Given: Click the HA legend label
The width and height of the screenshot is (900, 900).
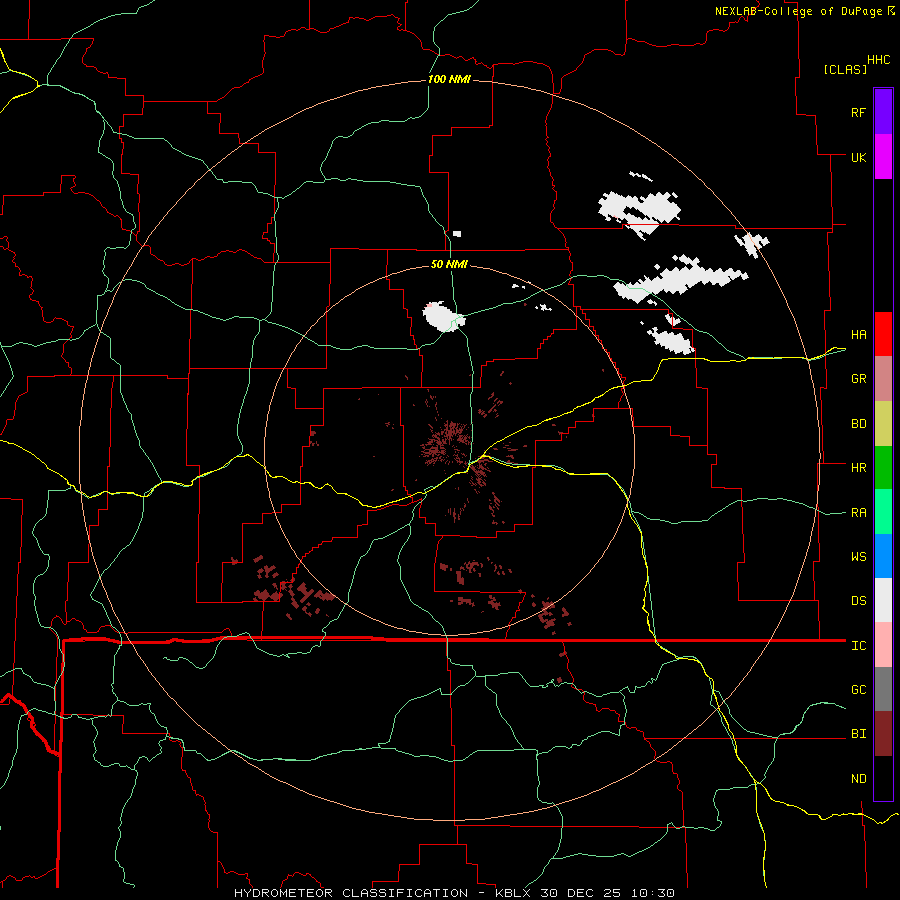Looking at the screenshot, I should point(858,334).
